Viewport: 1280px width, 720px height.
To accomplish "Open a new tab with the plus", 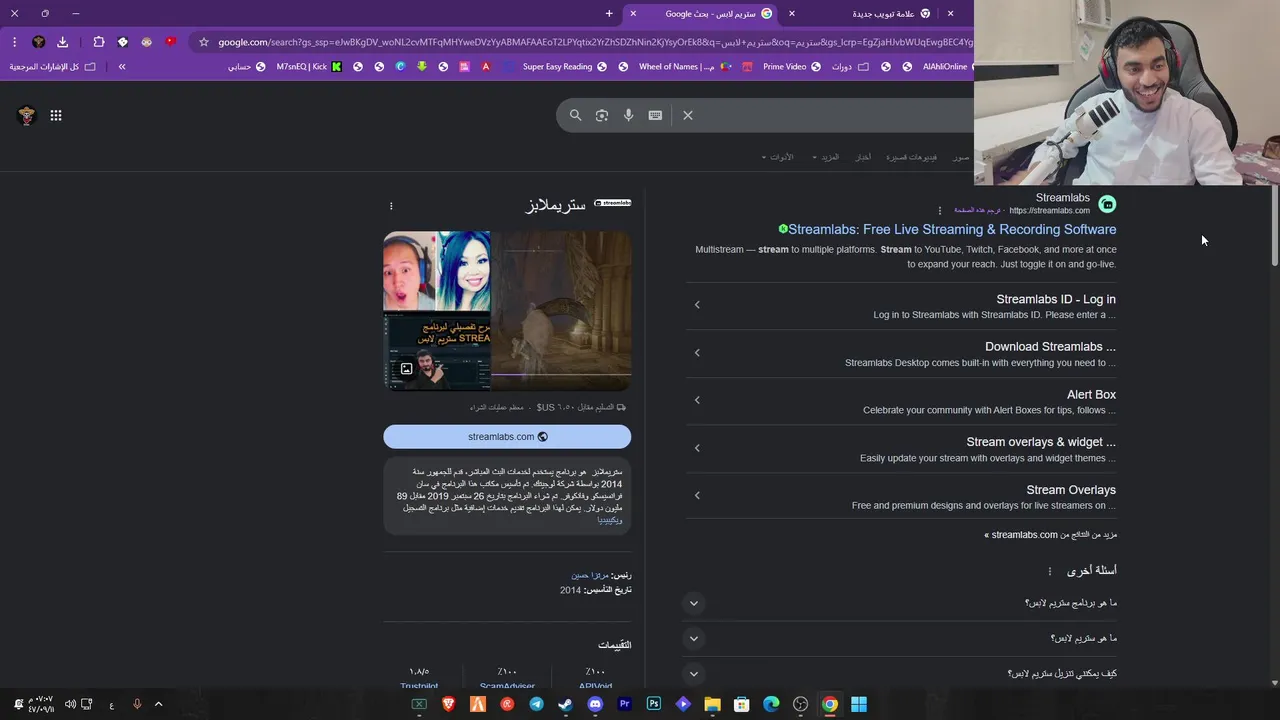I will [609, 13].
